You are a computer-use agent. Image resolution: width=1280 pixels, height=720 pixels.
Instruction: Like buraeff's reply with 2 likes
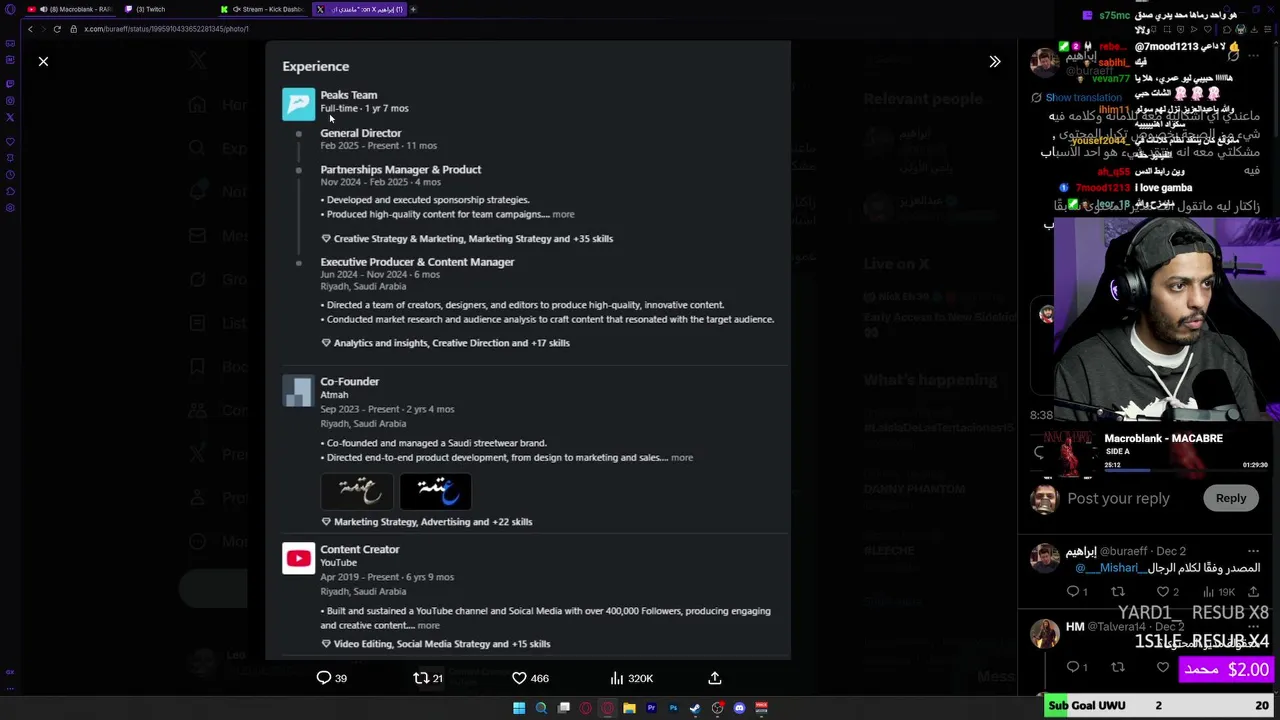coord(1167,592)
